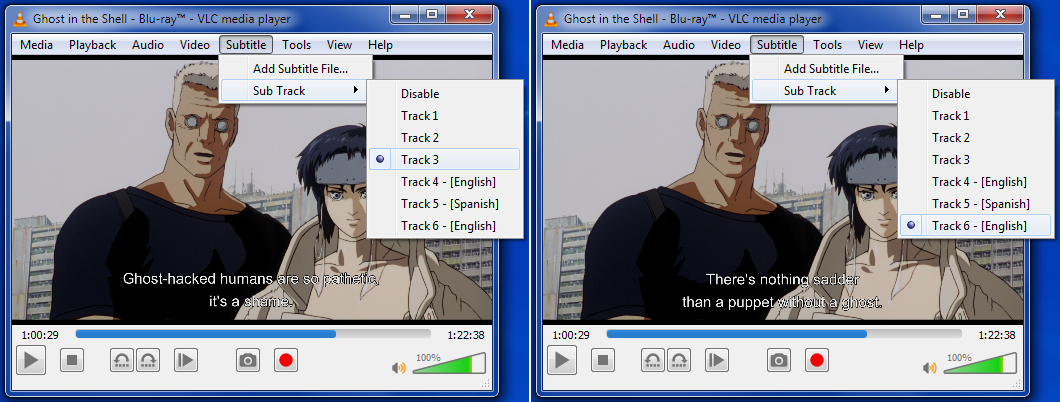Step backward icon in left VLC window
Screen dimensions: 1060x402
(122, 360)
